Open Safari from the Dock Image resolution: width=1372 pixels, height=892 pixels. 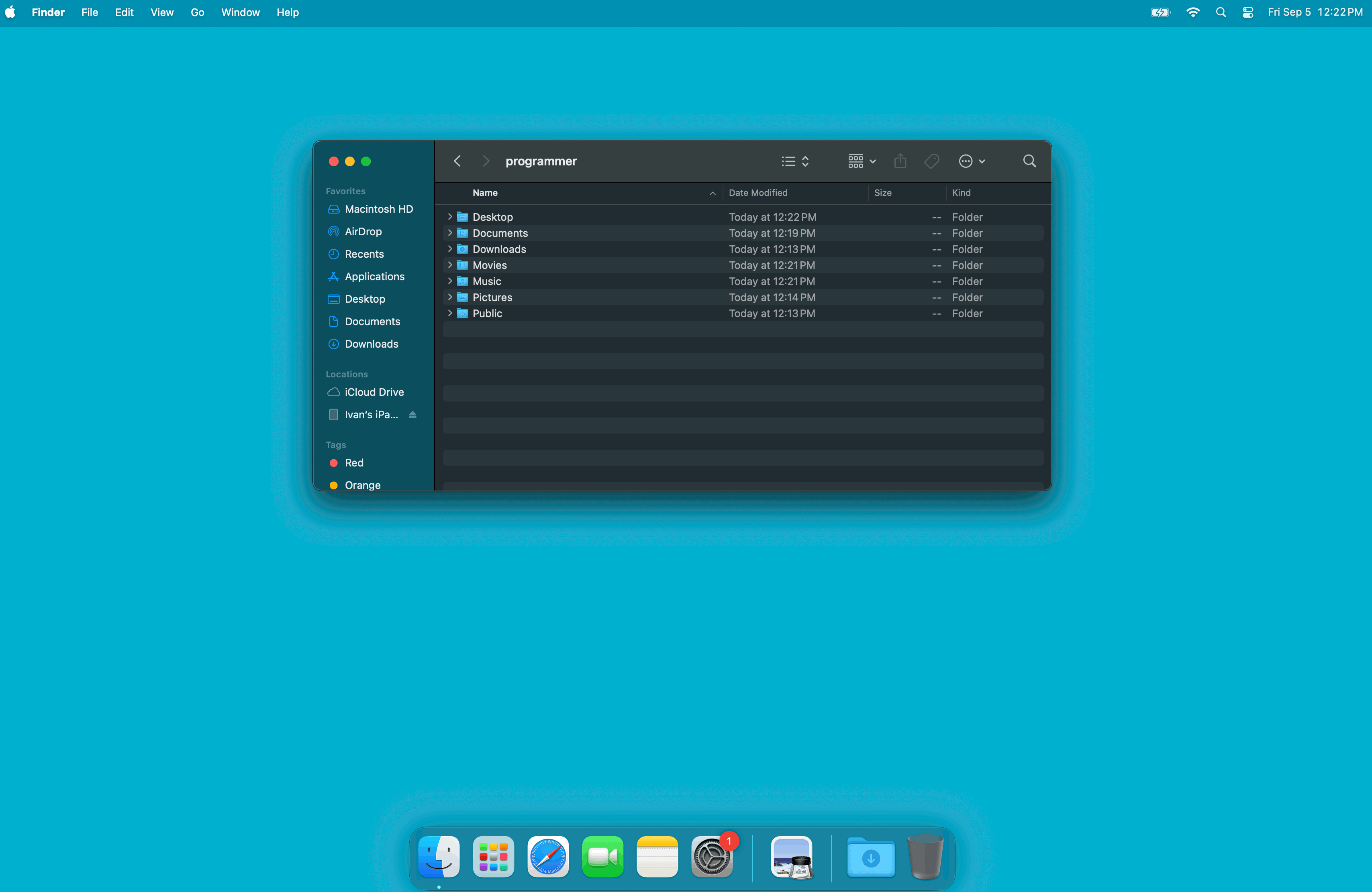[x=548, y=857]
